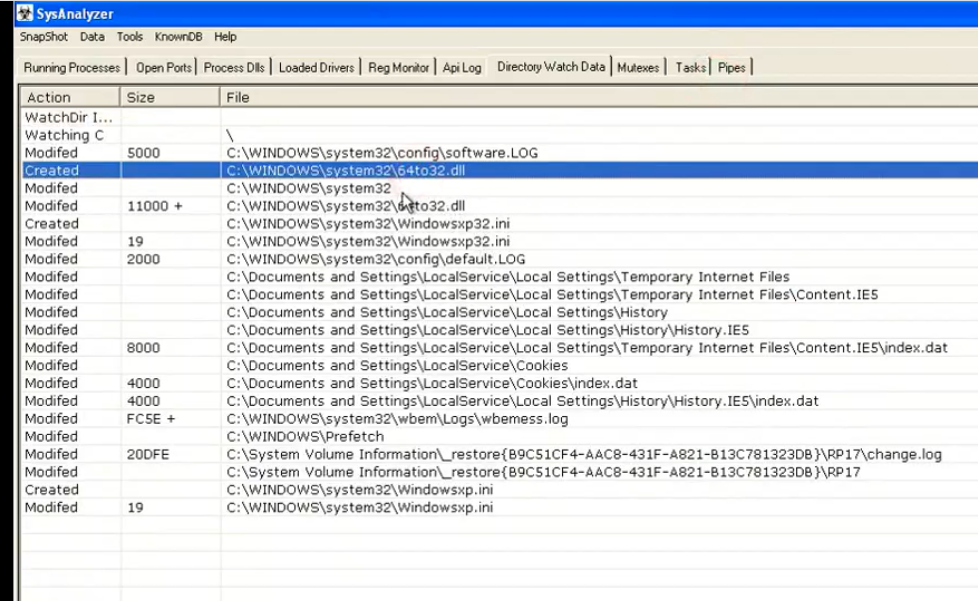Switch to the Reg Monitor tab

pyautogui.click(x=399, y=67)
